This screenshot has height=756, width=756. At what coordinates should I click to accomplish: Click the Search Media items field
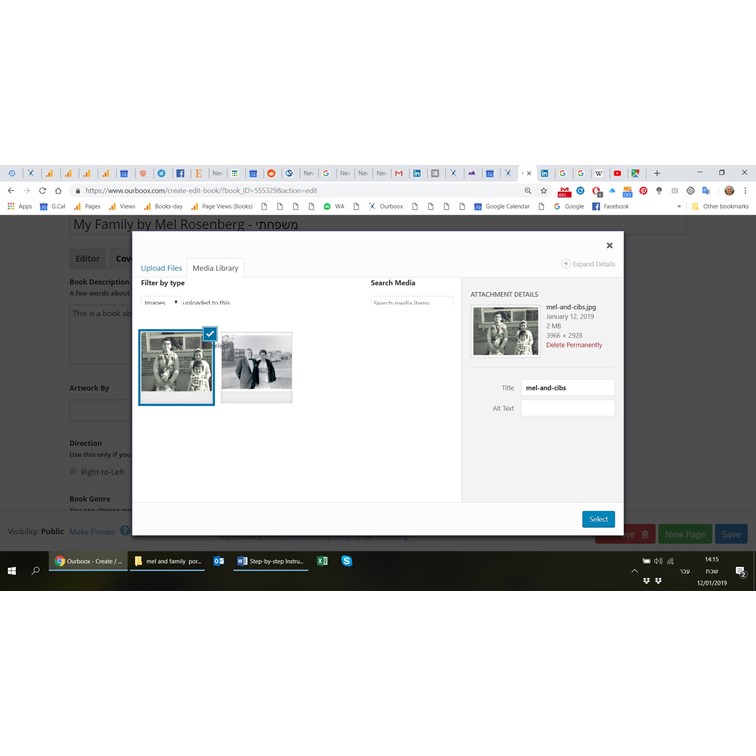click(x=411, y=301)
